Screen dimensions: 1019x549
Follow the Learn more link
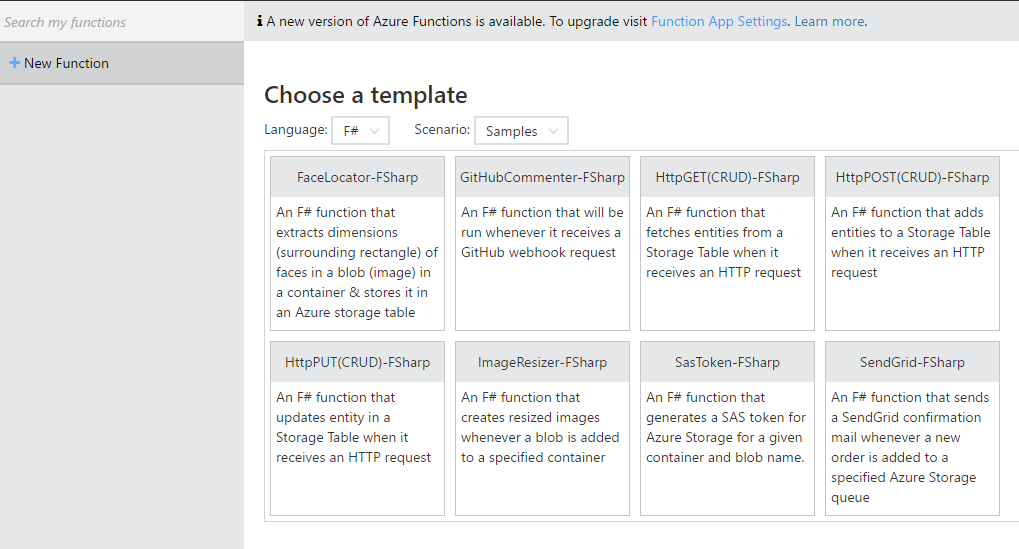point(829,21)
